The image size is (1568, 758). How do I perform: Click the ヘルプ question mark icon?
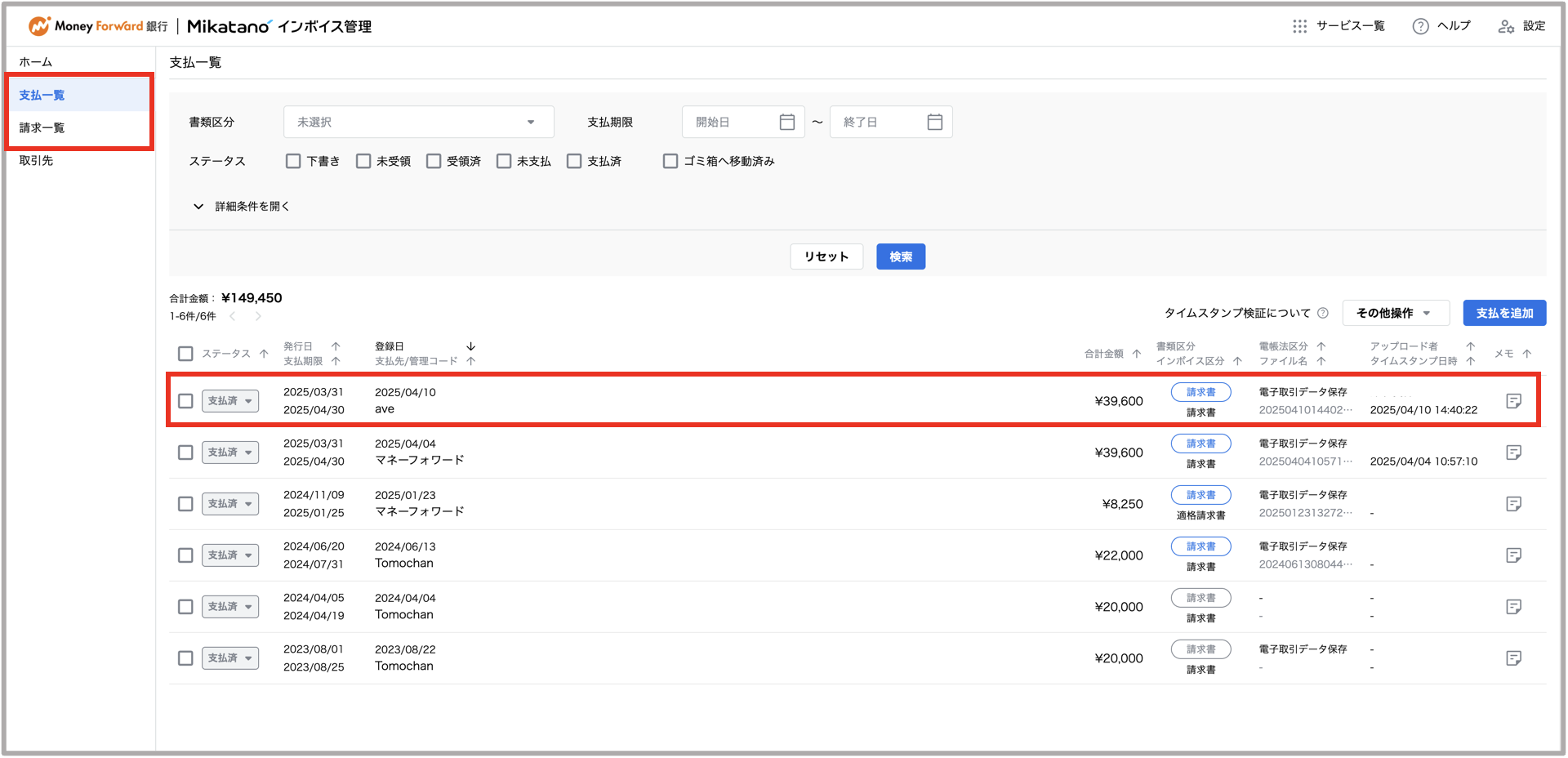coord(1421,26)
